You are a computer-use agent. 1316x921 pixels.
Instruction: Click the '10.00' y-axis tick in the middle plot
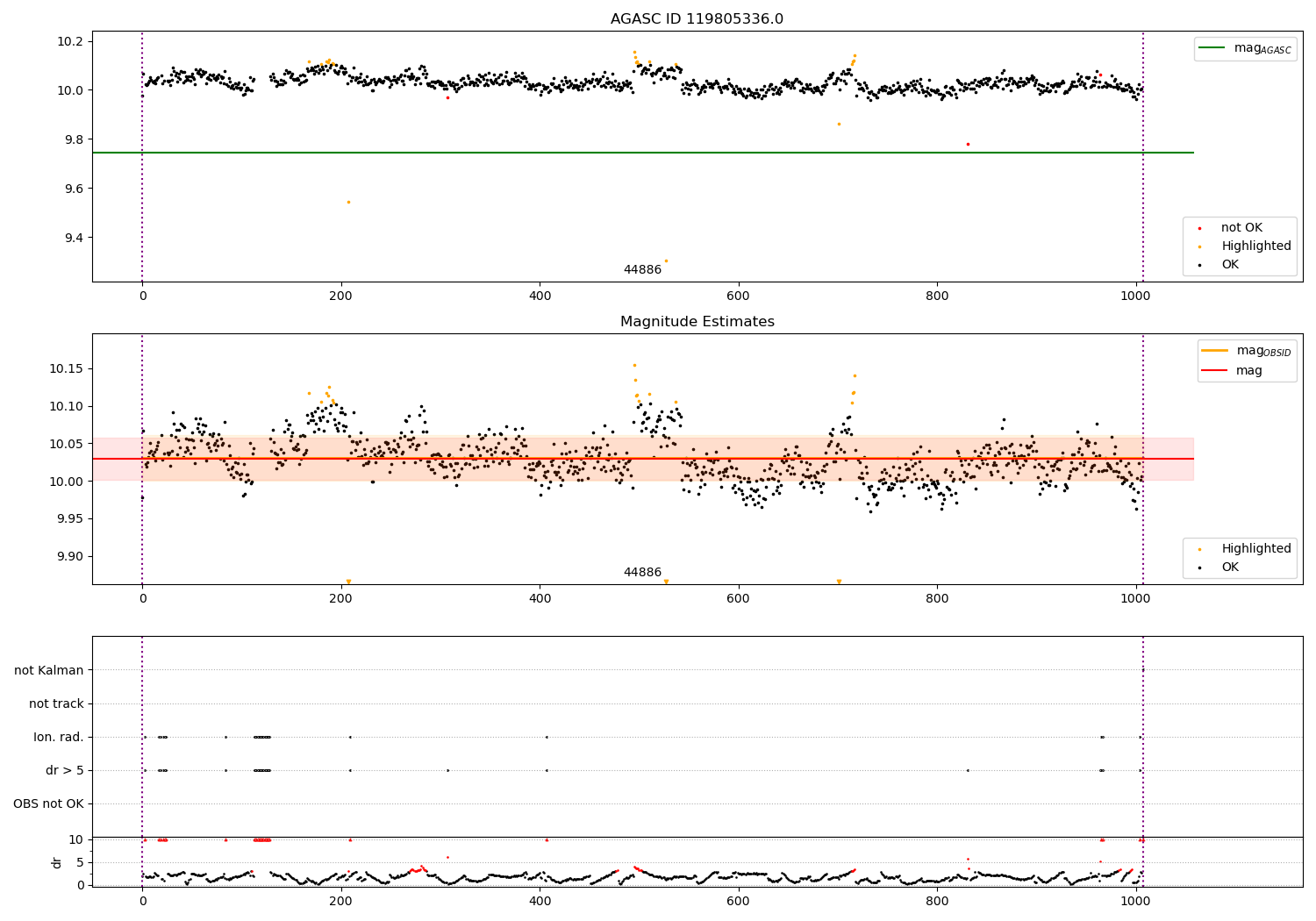click(x=67, y=482)
